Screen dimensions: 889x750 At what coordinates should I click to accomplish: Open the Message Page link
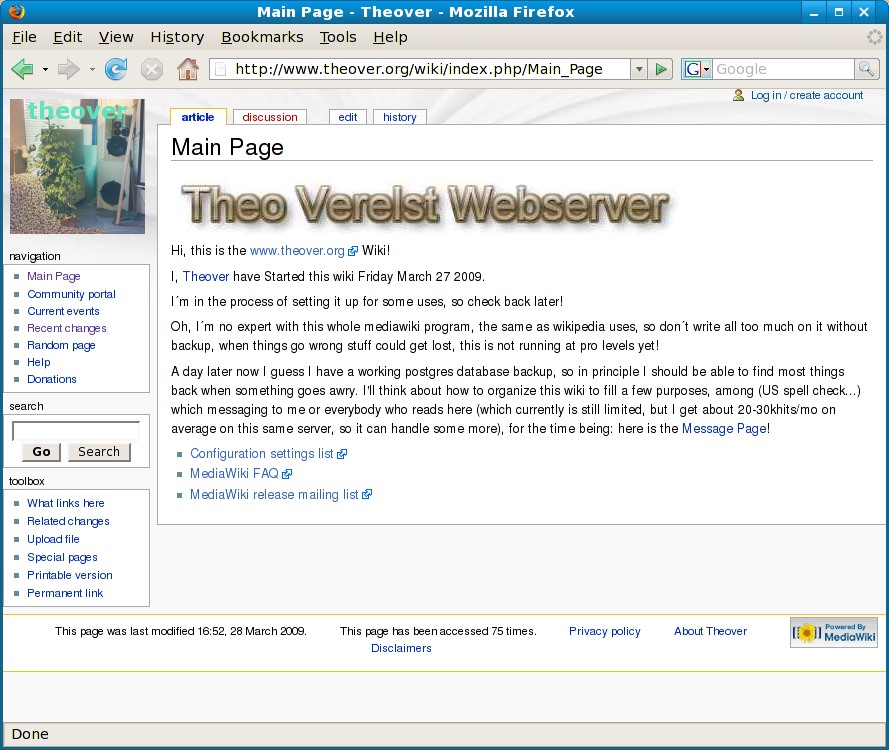[724, 429]
